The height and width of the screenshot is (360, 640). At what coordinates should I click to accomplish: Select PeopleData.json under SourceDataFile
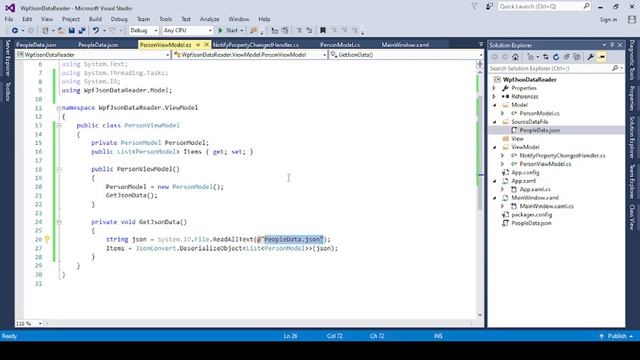(x=540, y=130)
